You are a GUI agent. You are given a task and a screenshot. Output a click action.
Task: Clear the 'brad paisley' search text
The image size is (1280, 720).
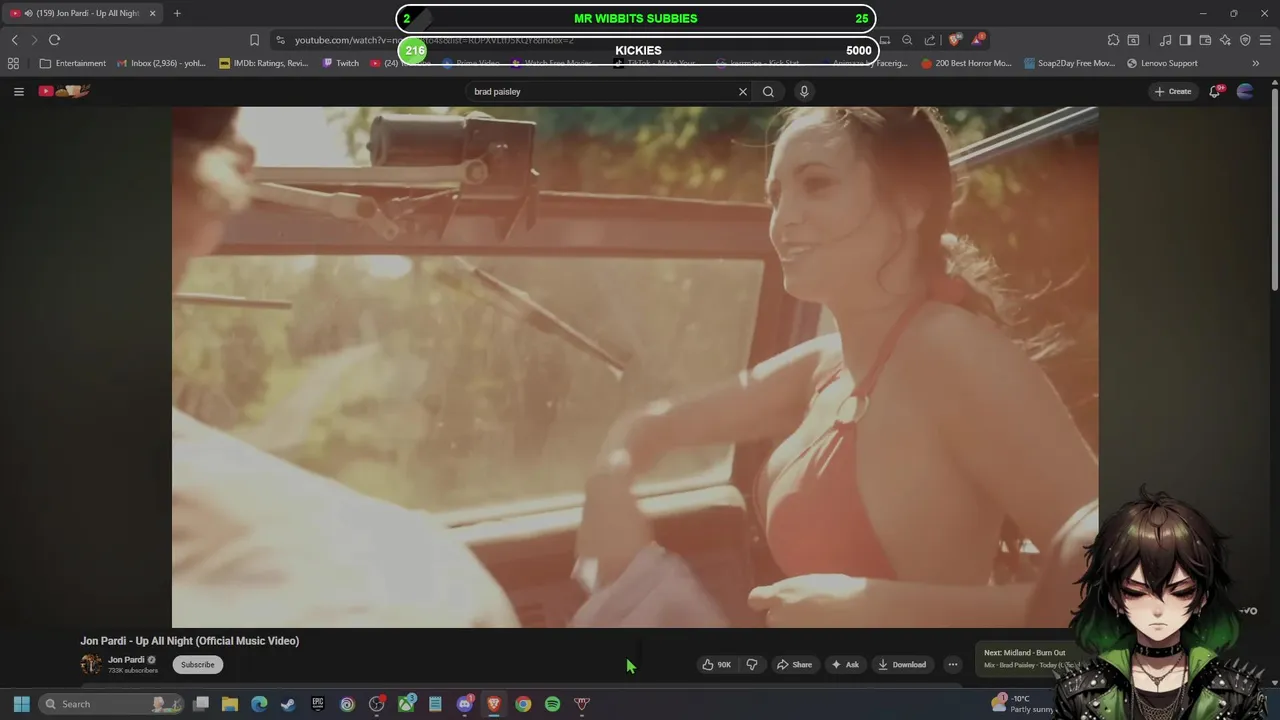[743, 91]
